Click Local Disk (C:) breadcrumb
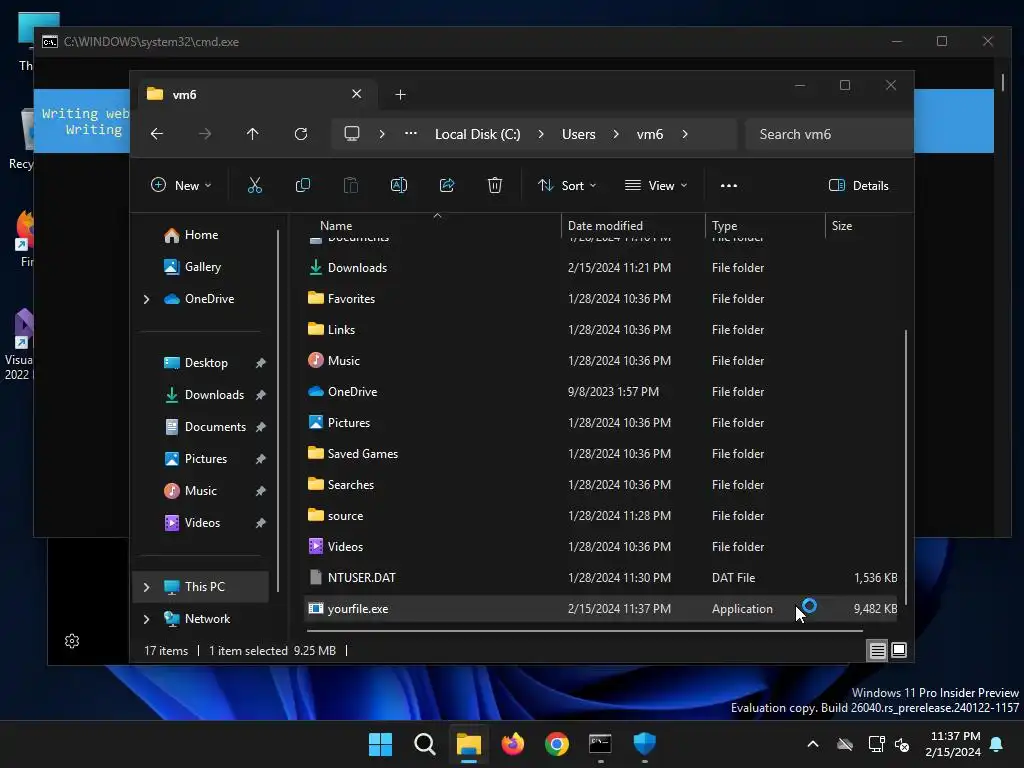The width and height of the screenshot is (1024, 768). tap(478, 134)
